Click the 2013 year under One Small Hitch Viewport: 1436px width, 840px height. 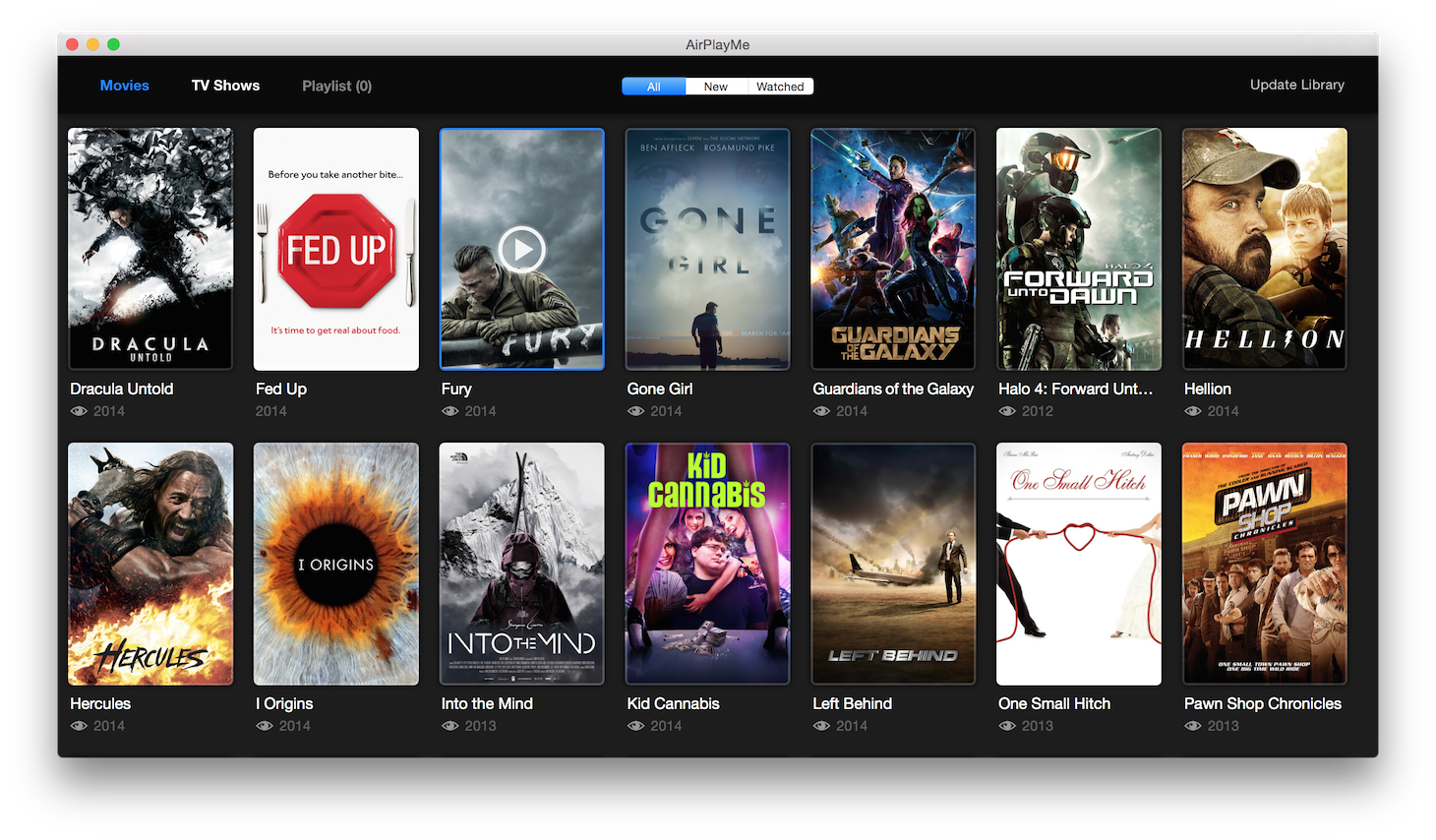(x=1038, y=726)
